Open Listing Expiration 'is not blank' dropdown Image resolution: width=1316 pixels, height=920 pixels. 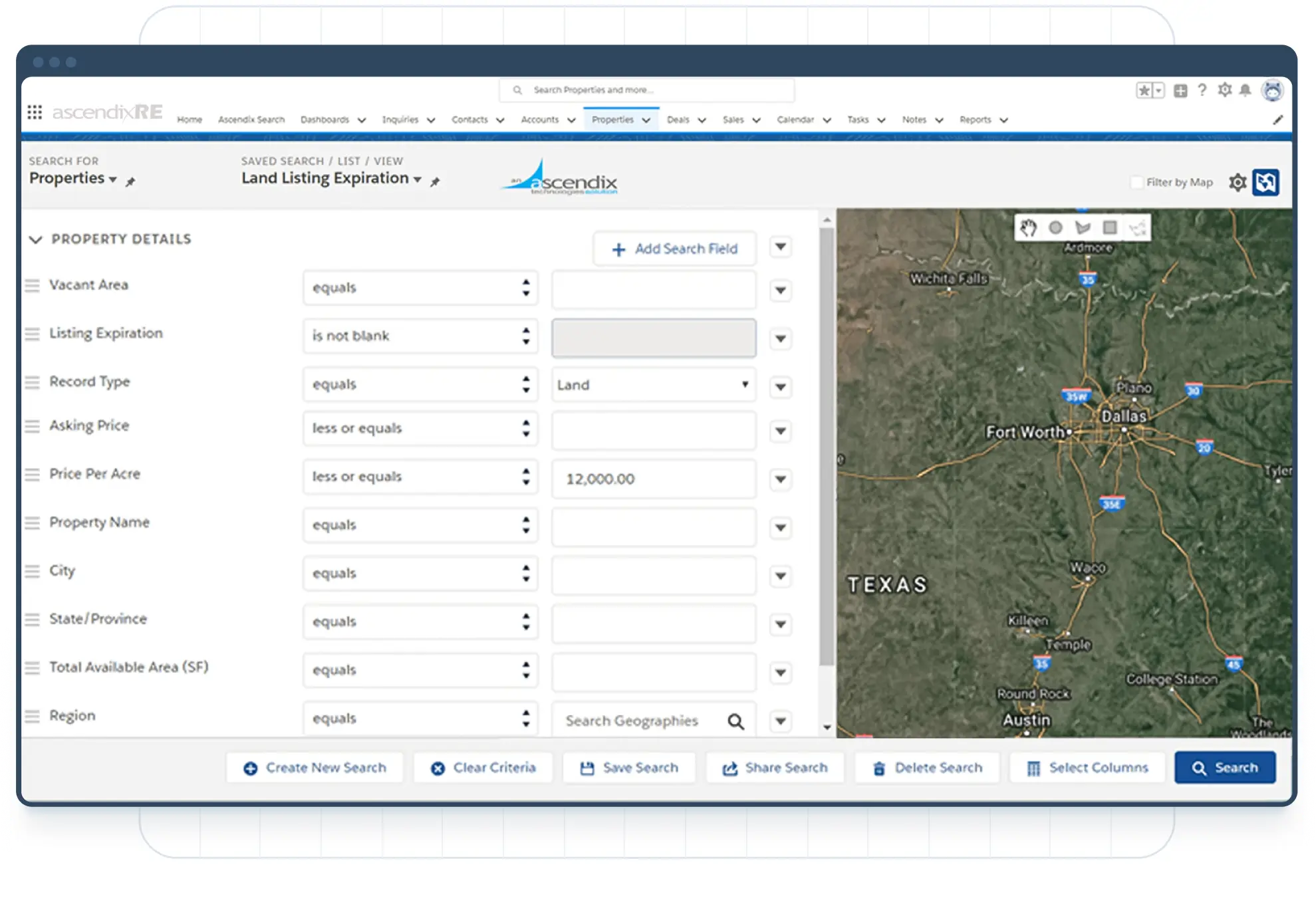point(420,336)
